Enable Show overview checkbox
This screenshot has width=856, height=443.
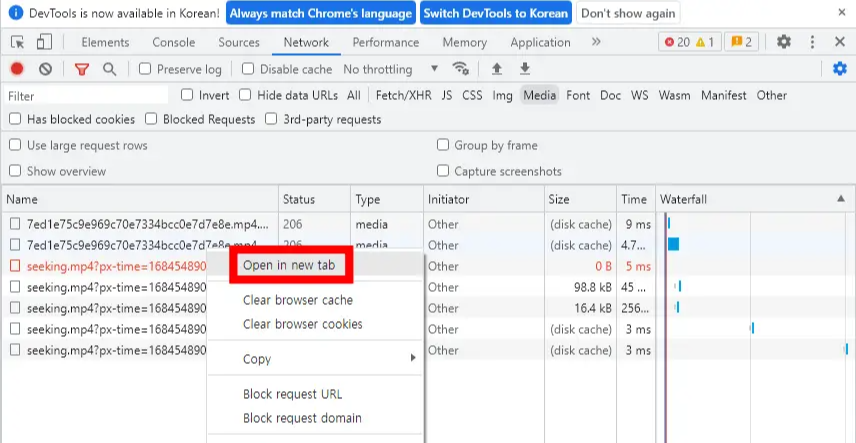[15, 171]
